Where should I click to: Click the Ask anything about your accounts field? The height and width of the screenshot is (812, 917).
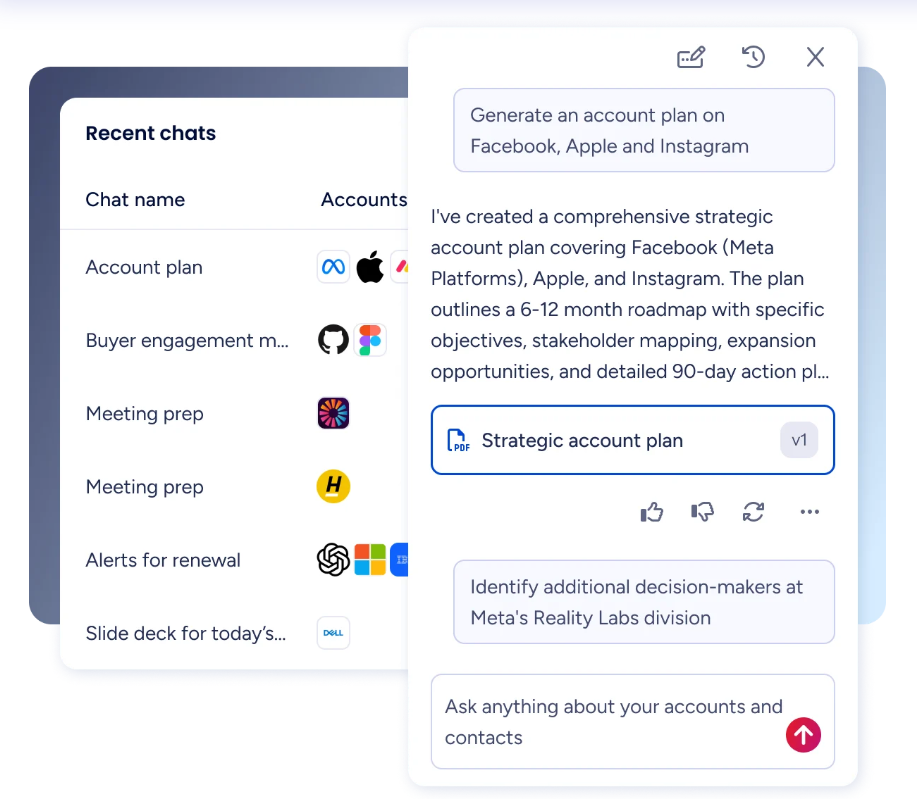point(633,721)
